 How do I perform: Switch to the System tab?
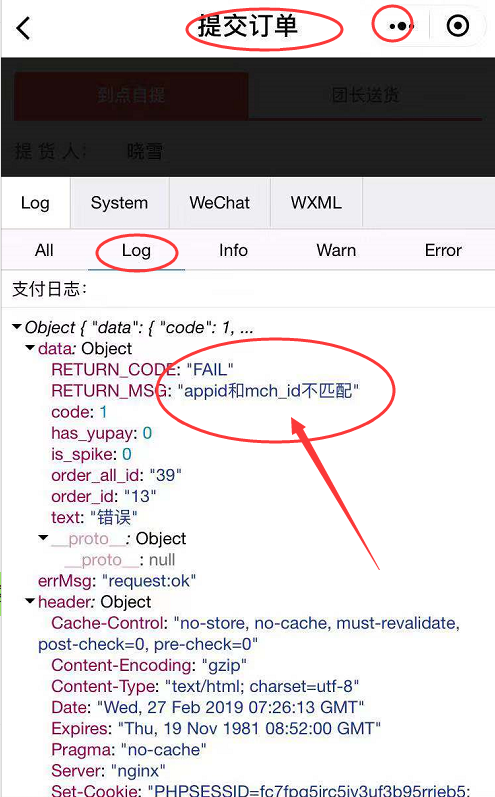119,203
